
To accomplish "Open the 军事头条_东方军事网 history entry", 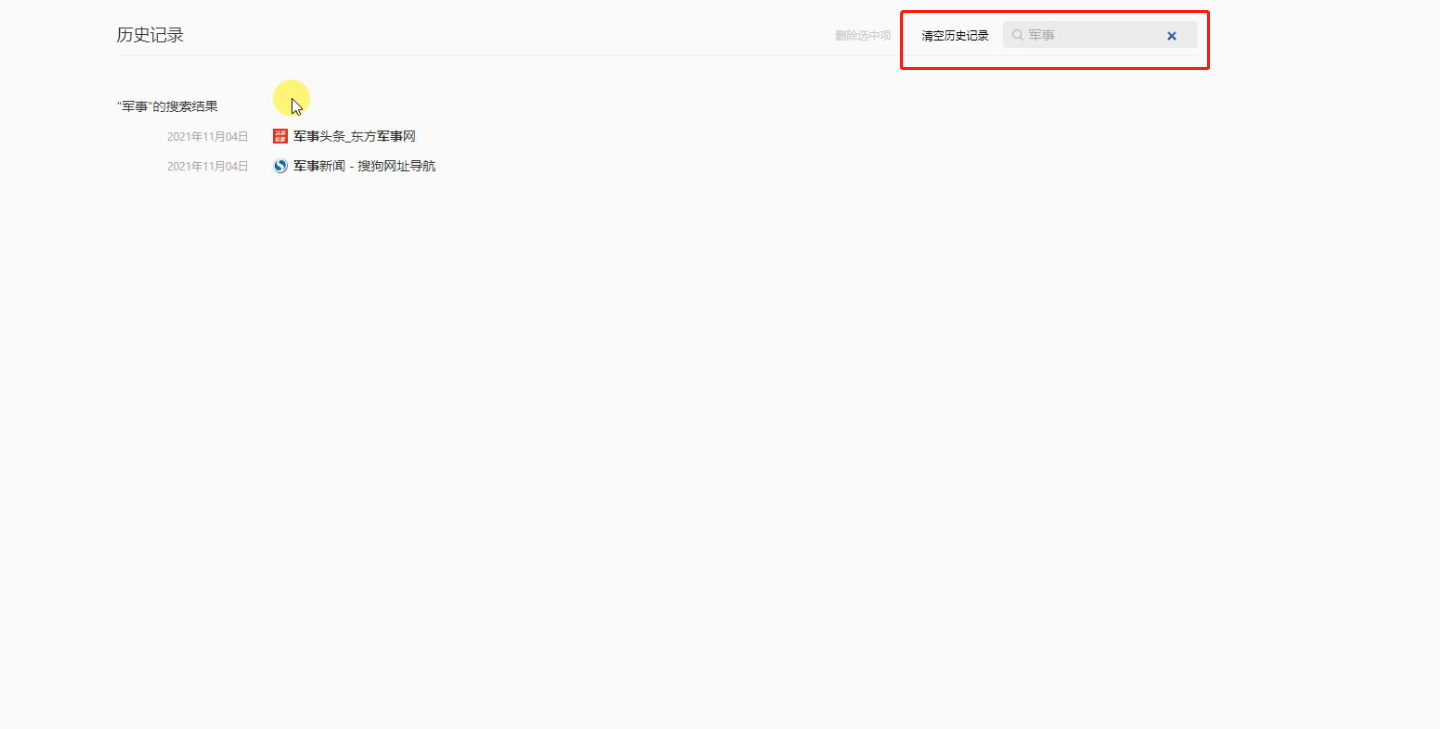I will pos(354,136).
